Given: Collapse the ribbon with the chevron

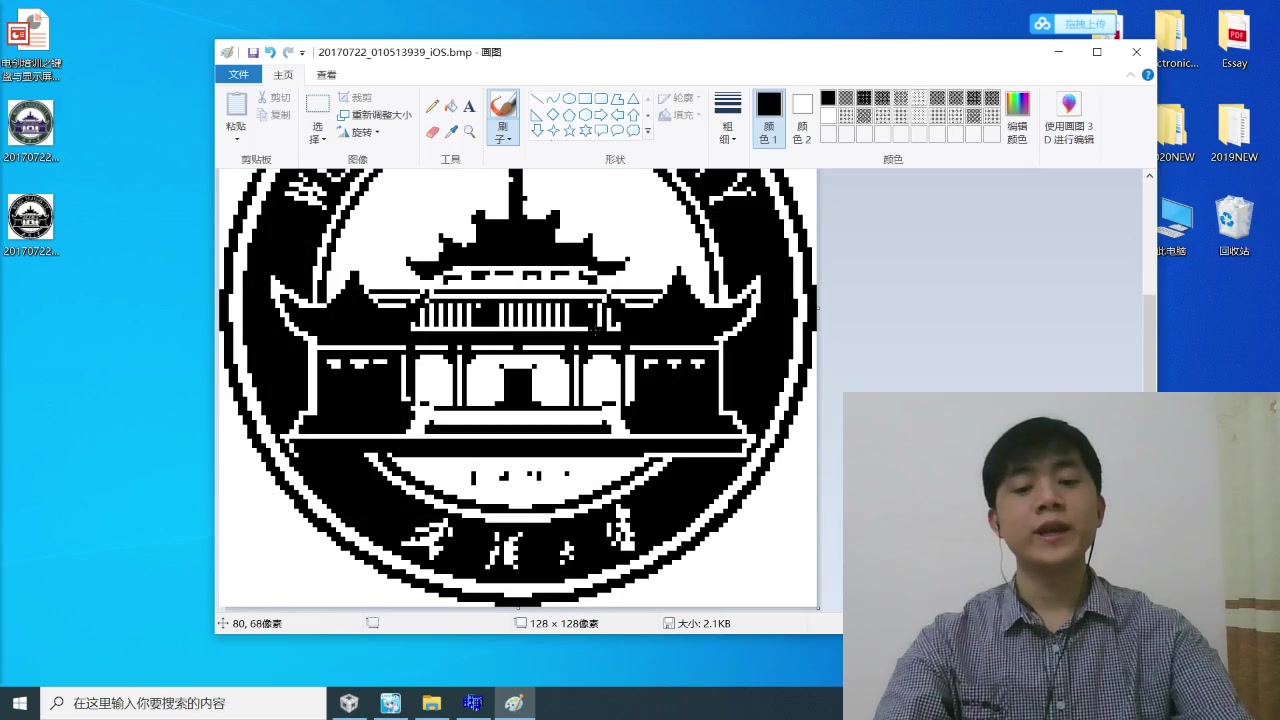Looking at the screenshot, I should tap(1131, 75).
